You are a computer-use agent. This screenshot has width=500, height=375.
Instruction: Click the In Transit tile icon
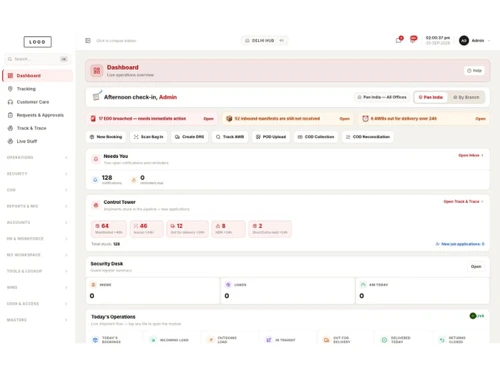click(269, 340)
